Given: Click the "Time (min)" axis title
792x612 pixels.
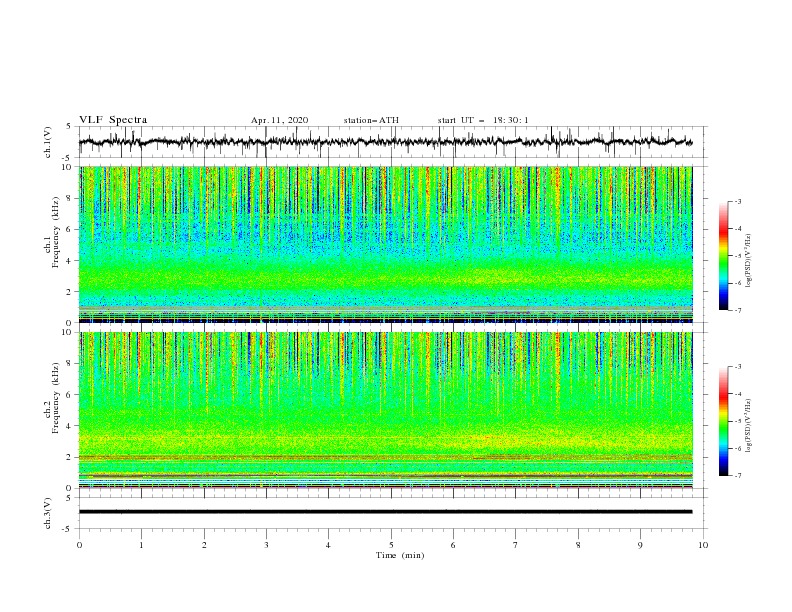Looking at the screenshot, I should coord(400,555).
